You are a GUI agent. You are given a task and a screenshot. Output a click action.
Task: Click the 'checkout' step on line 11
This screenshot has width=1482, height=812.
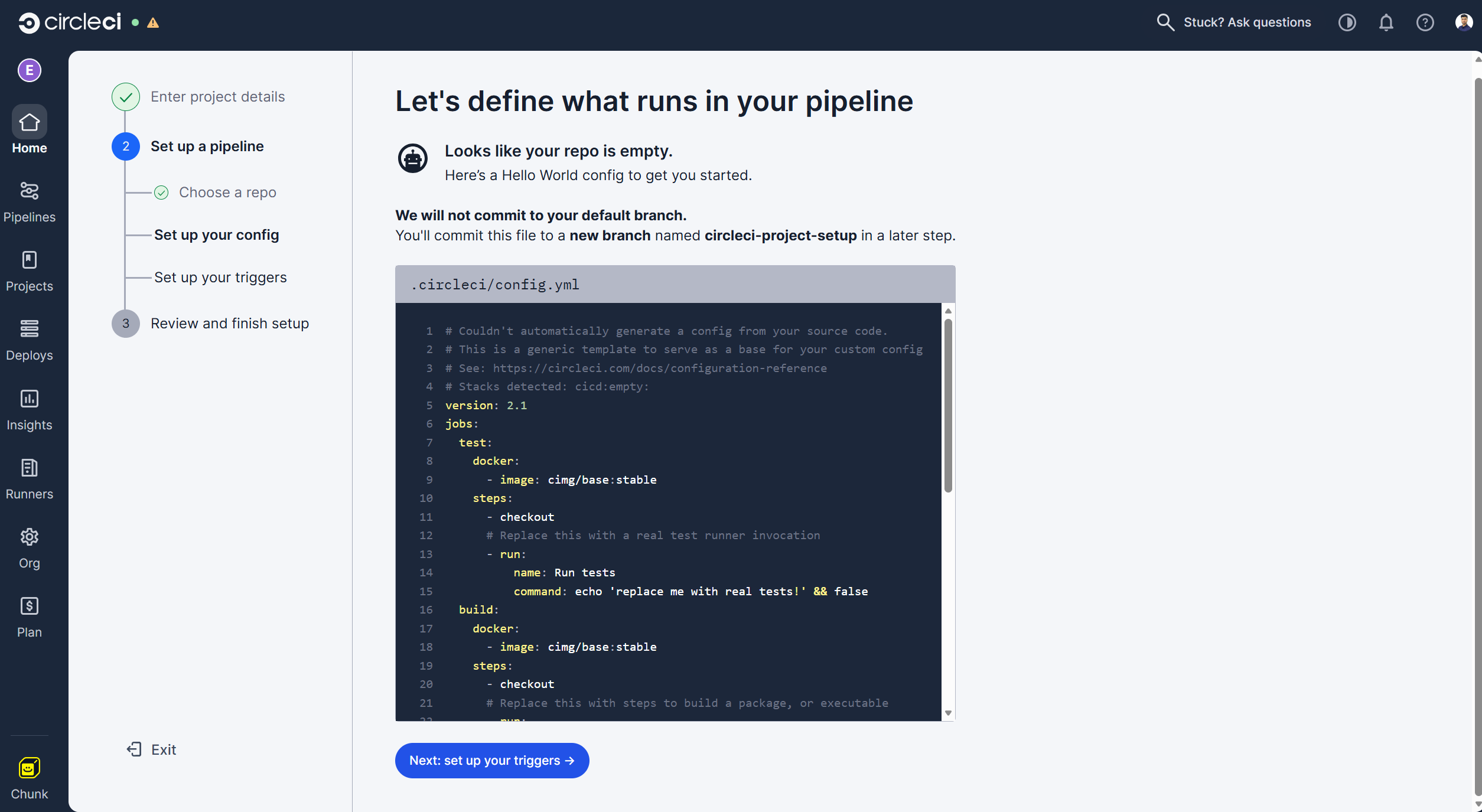pyautogui.click(x=527, y=517)
